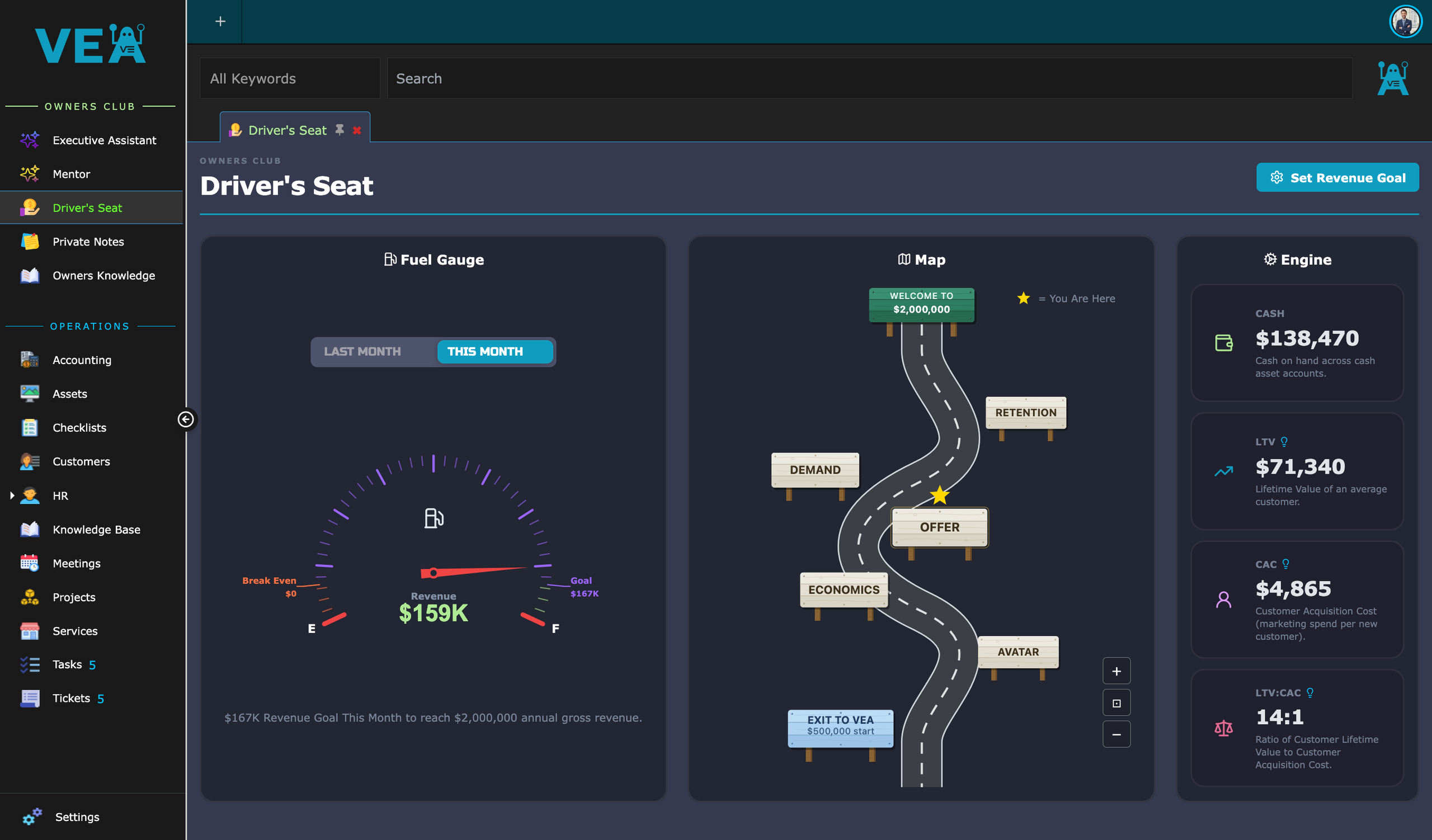Viewport: 1432px width, 840px height.
Task: Click the DEMAND road sign
Action: pyautogui.click(x=815, y=470)
